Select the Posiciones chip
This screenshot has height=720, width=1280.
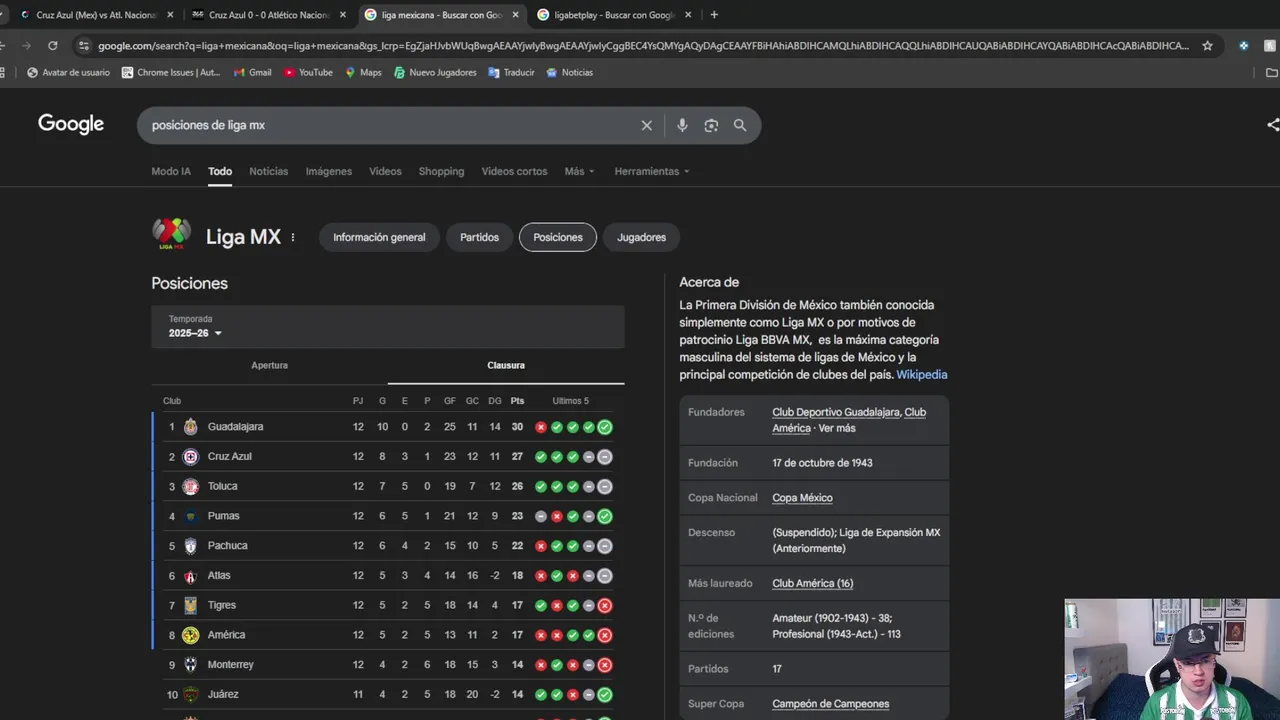click(x=558, y=237)
